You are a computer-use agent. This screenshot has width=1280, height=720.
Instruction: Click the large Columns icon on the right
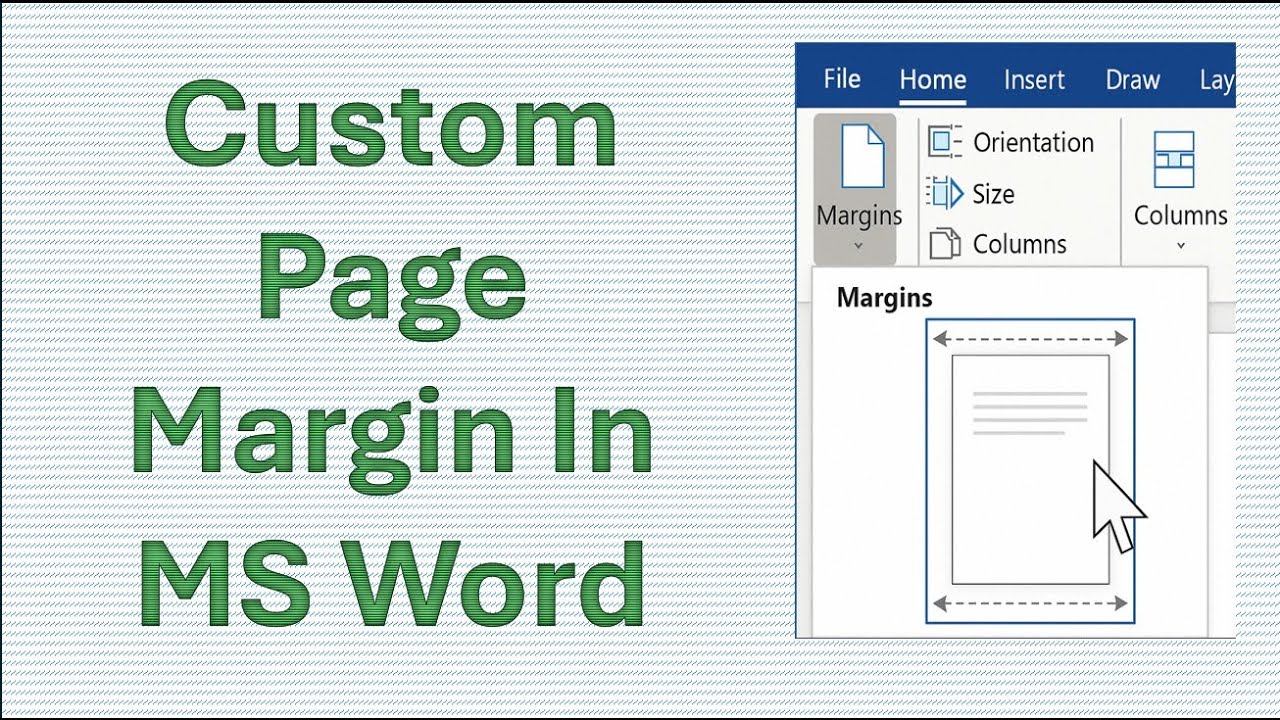point(1174,160)
